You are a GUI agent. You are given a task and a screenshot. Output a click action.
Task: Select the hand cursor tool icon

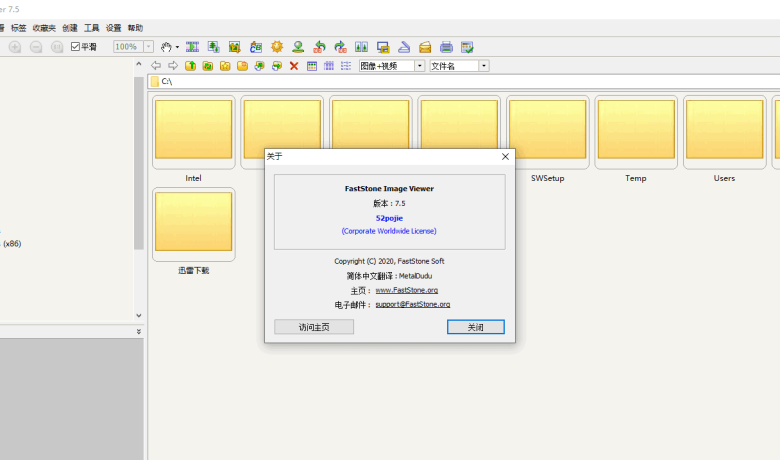(166, 47)
